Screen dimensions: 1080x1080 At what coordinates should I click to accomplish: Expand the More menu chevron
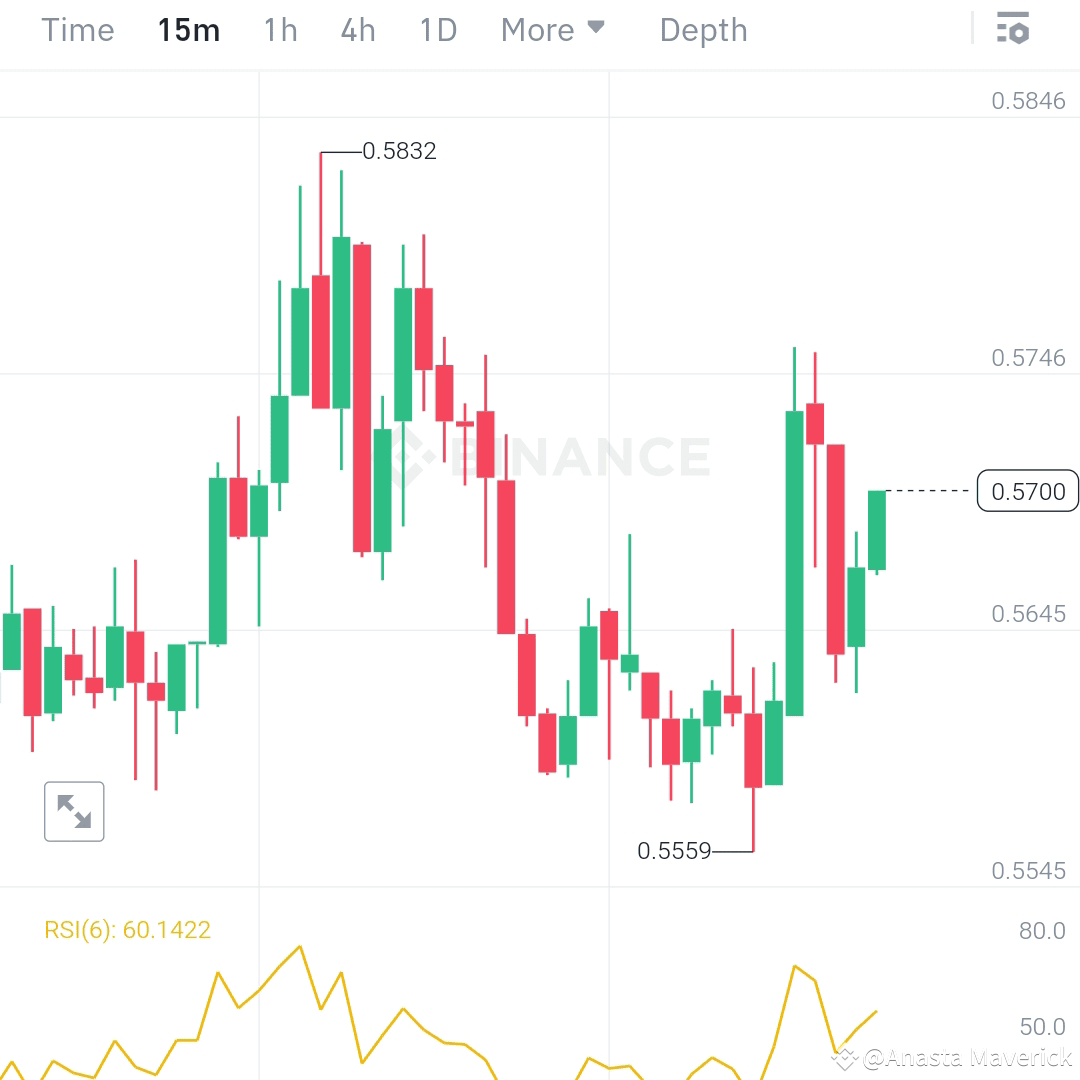597,30
